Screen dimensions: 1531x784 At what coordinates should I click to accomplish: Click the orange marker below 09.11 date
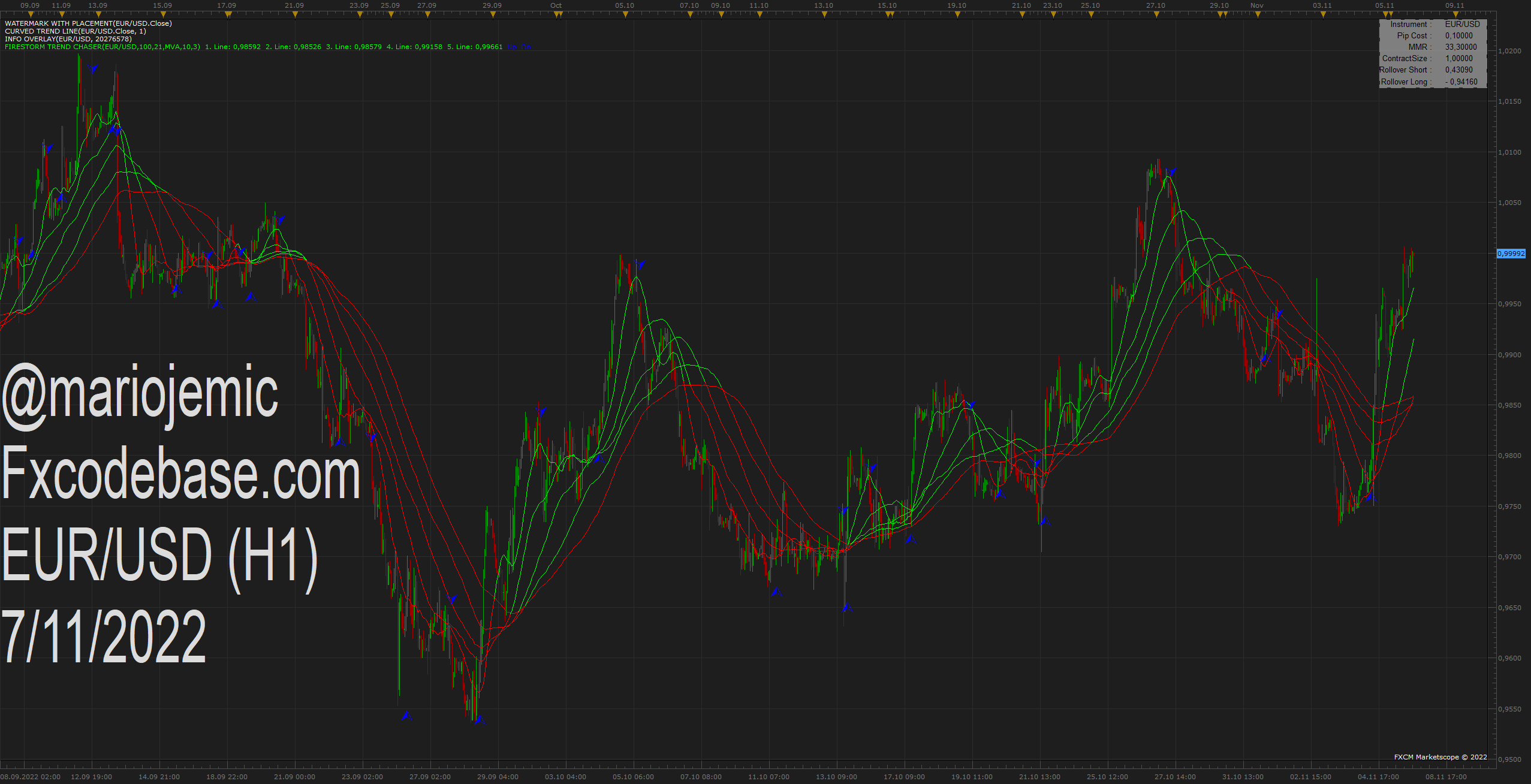1455,14
